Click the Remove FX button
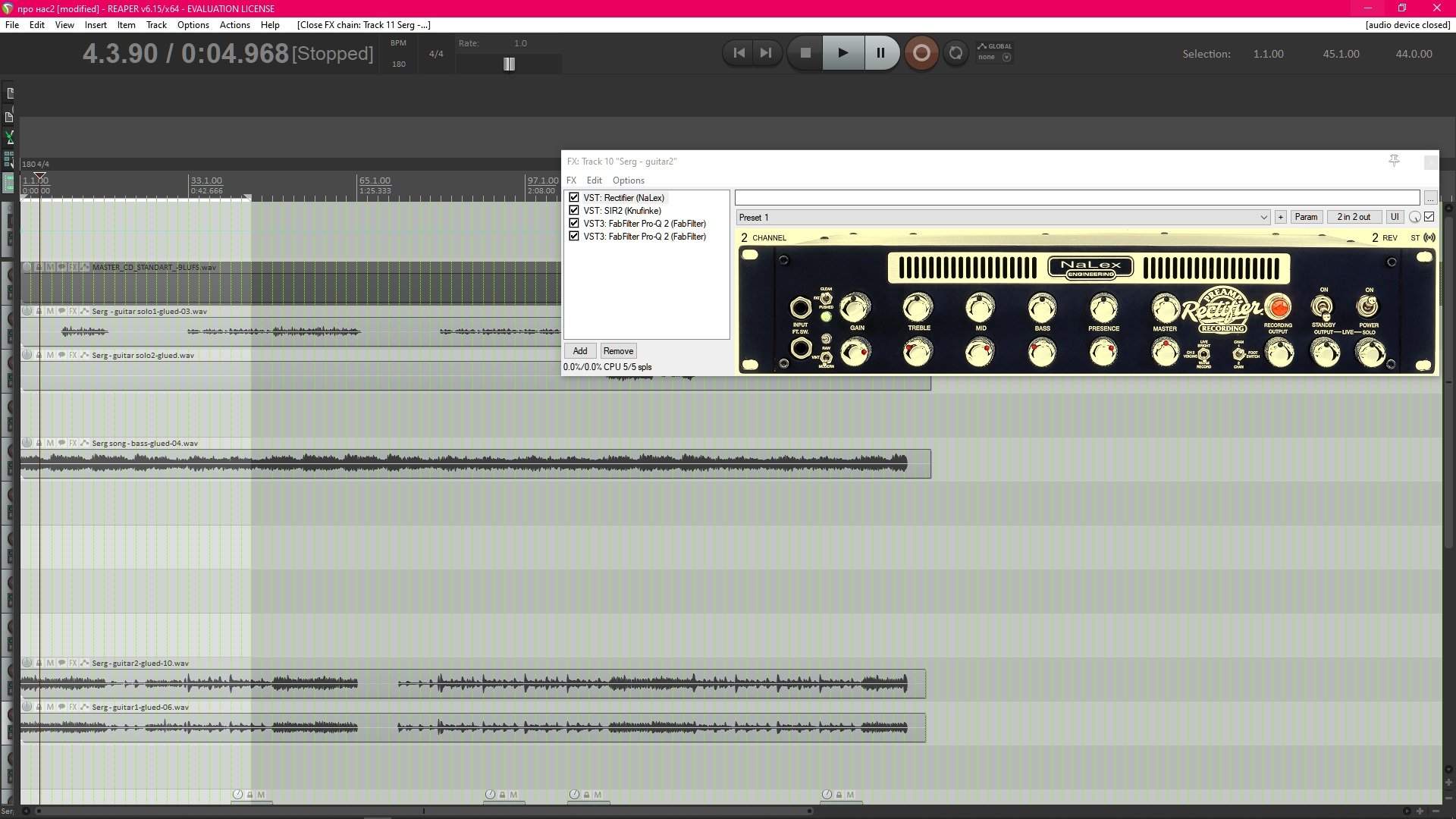 pos(617,351)
